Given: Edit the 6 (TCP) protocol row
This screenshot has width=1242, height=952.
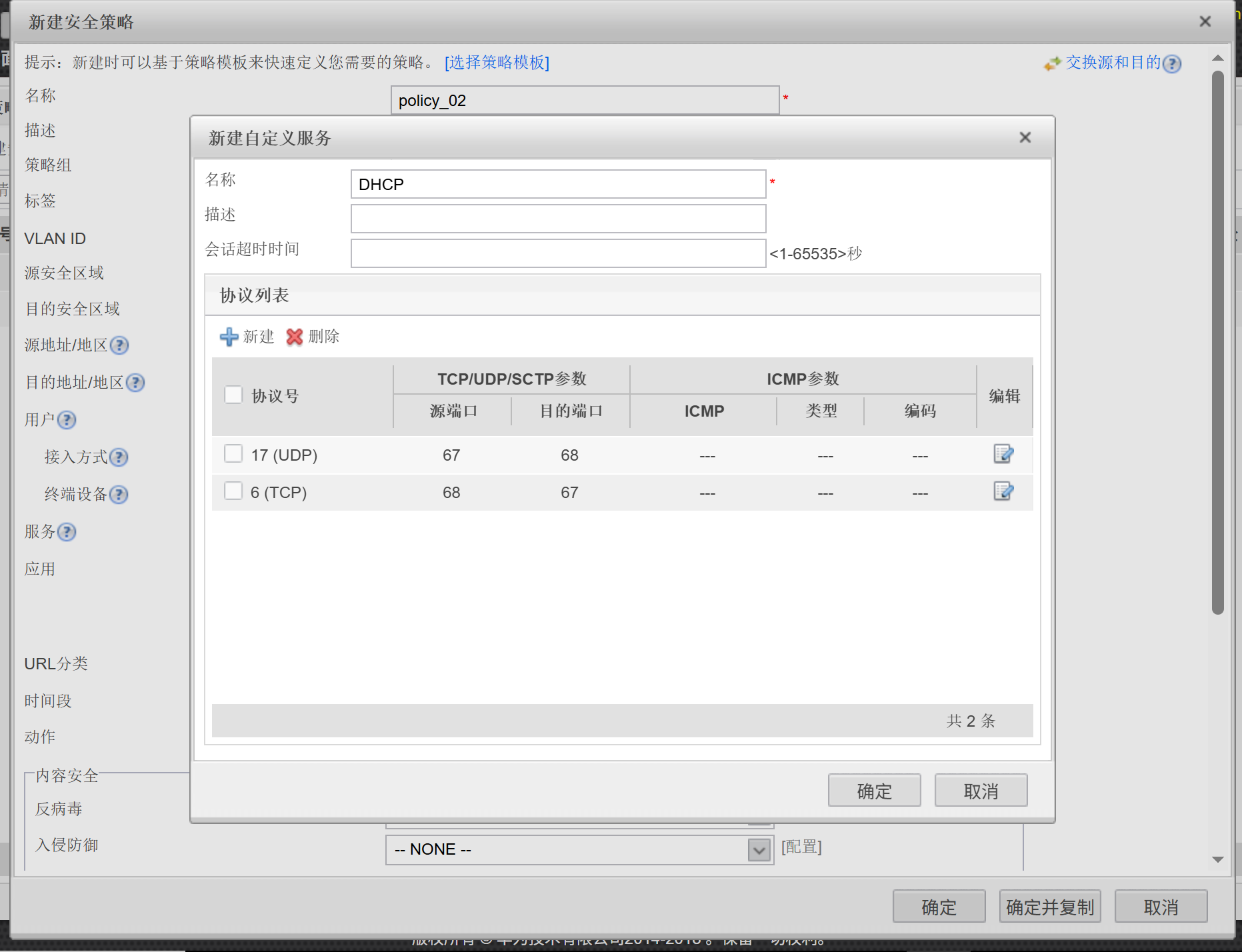Looking at the screenshot, I should (1003, 491).
